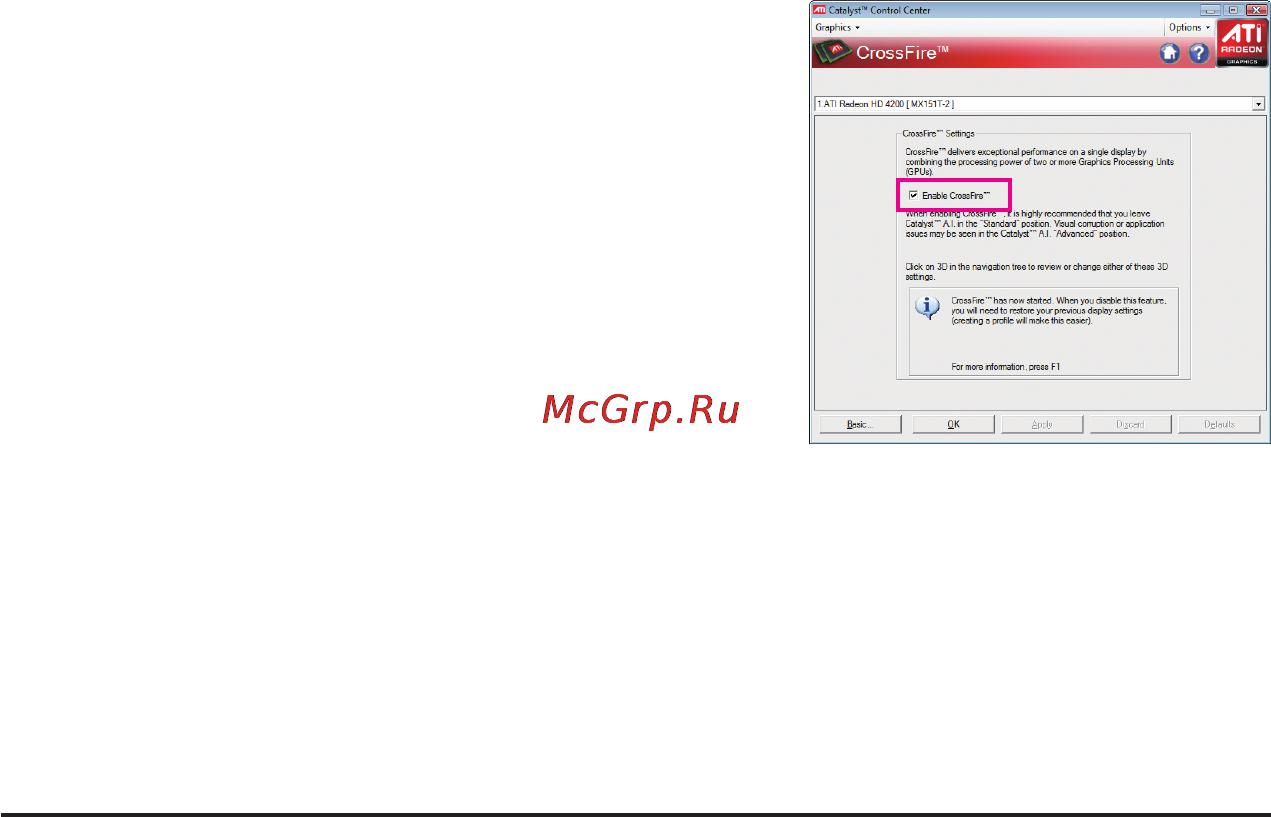Open the blue help question mark icon
The image size is (1271, 817).
[x=1198, y=53]
